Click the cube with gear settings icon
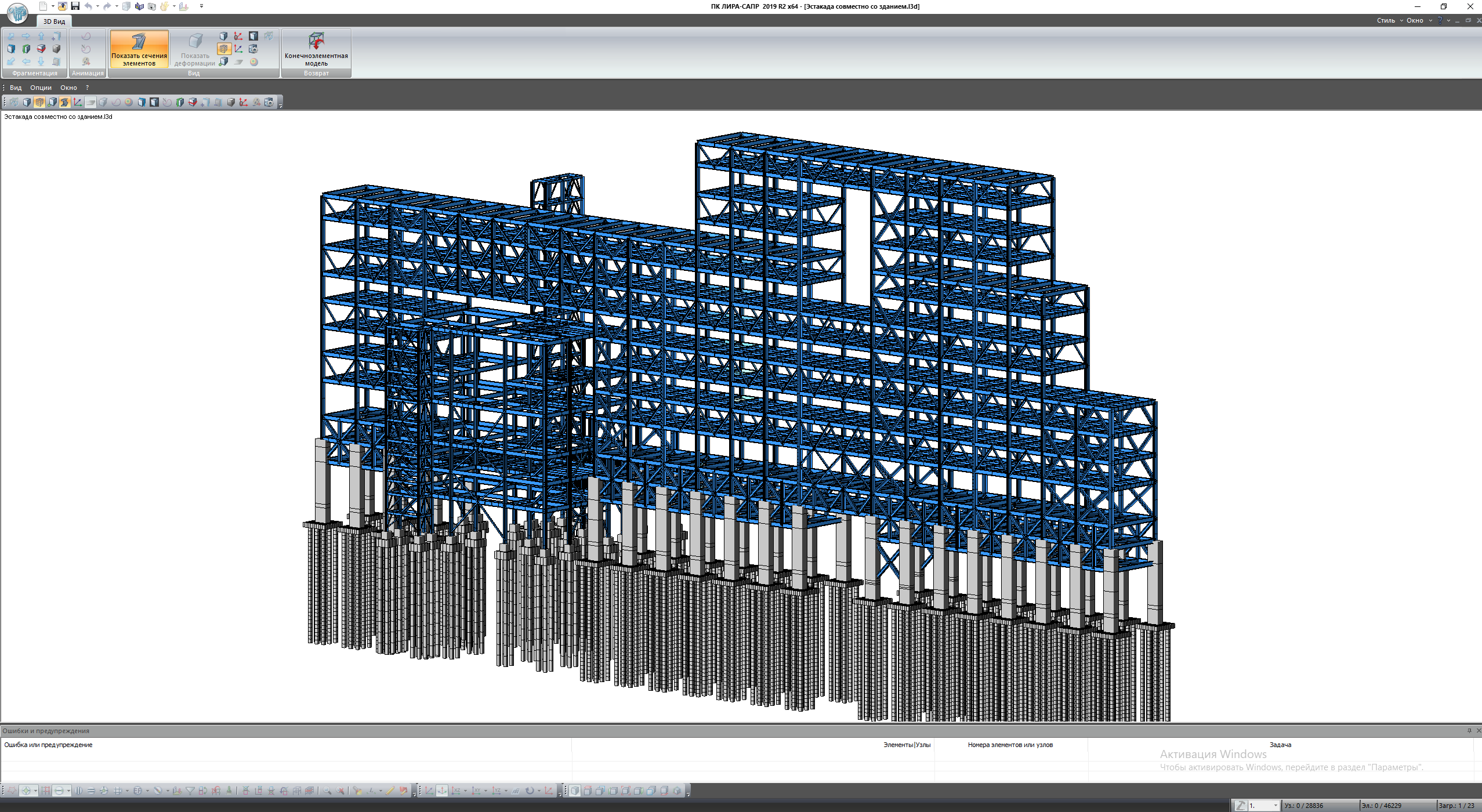 (x=253, y=49)
